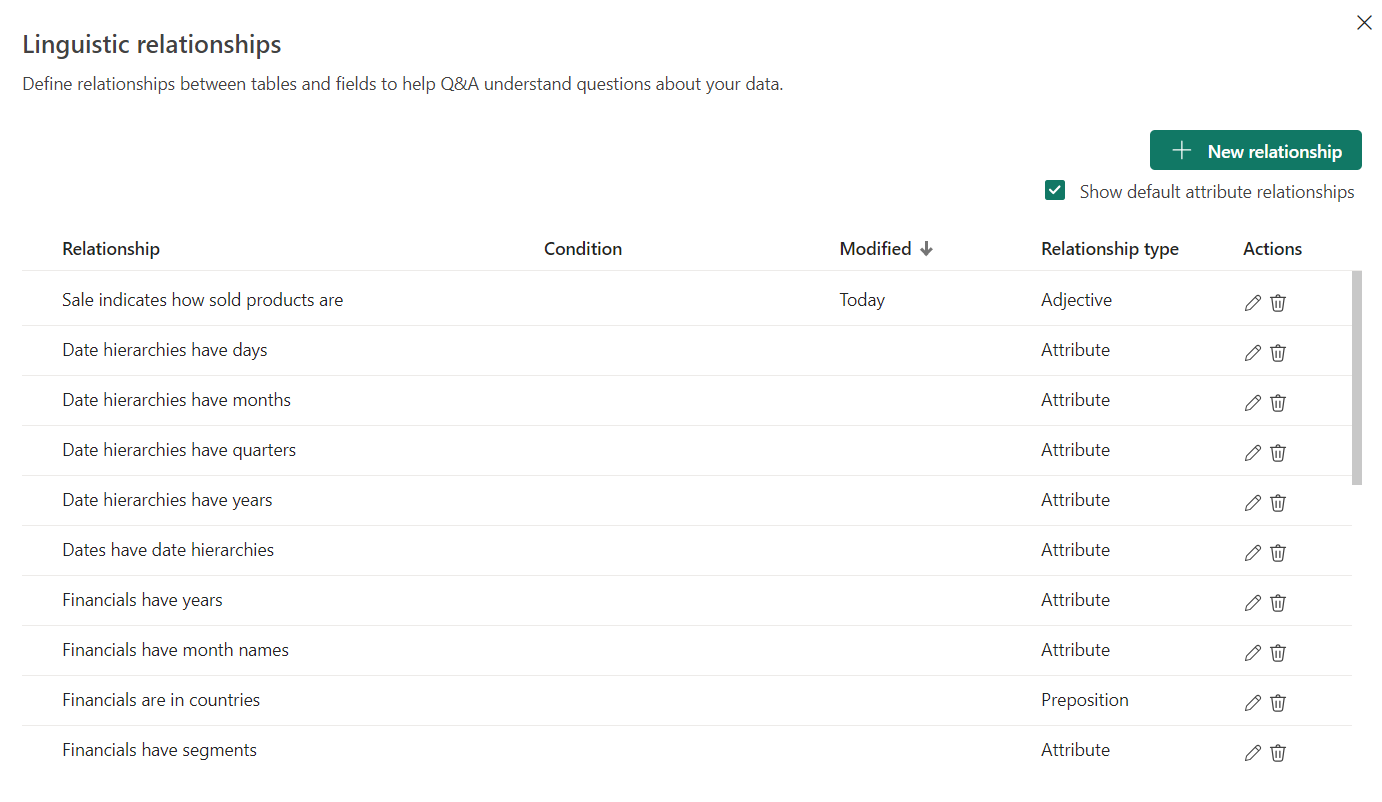1382x802 pixels.
Task: Uncheck Show default attribute relationships
Action: coord(1055,191)
